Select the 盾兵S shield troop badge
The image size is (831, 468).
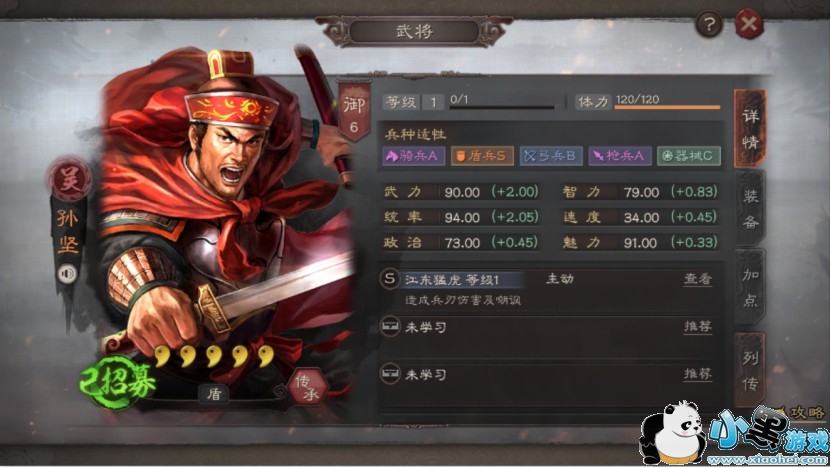point(482,156)
